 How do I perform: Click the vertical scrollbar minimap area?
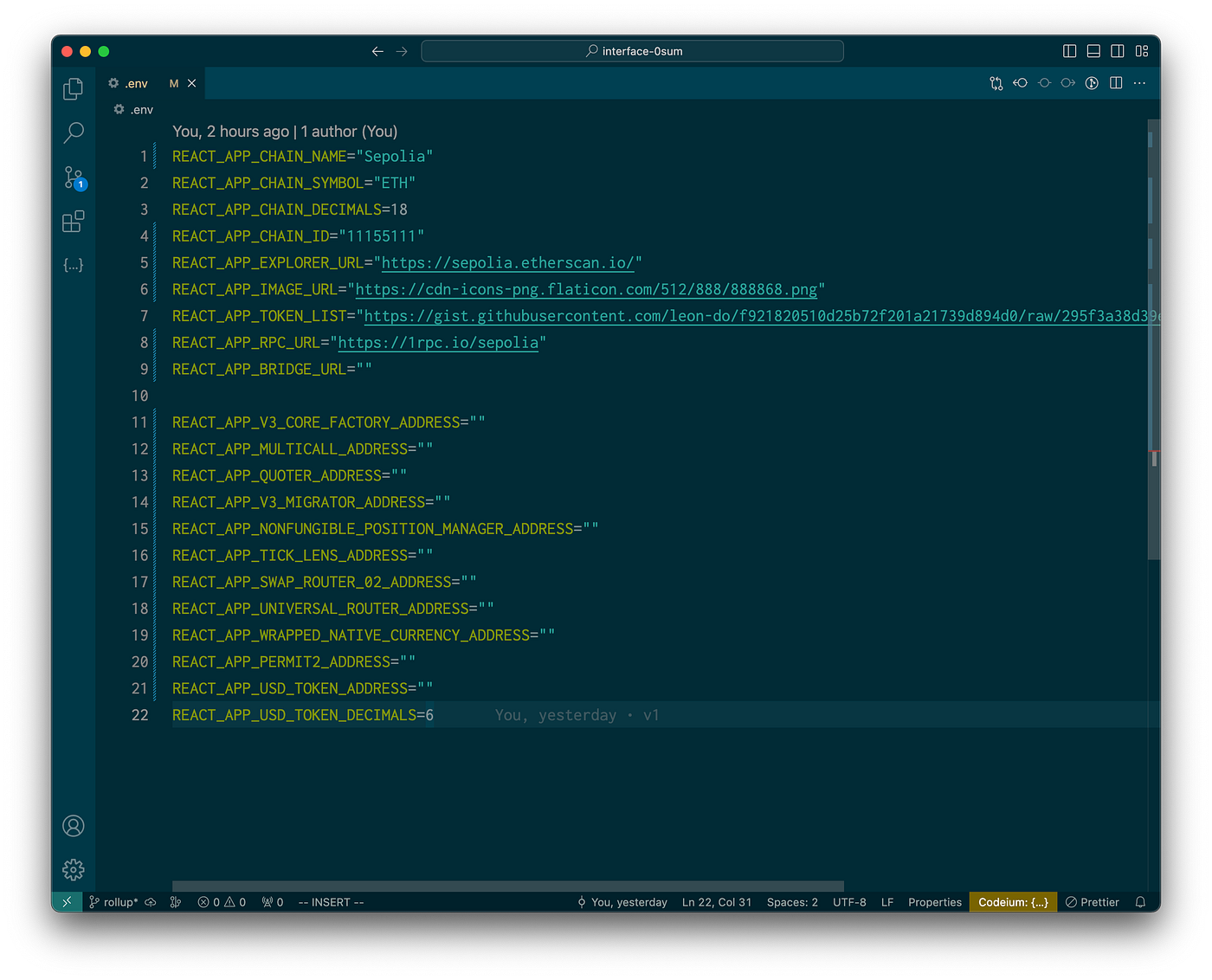1153,338
